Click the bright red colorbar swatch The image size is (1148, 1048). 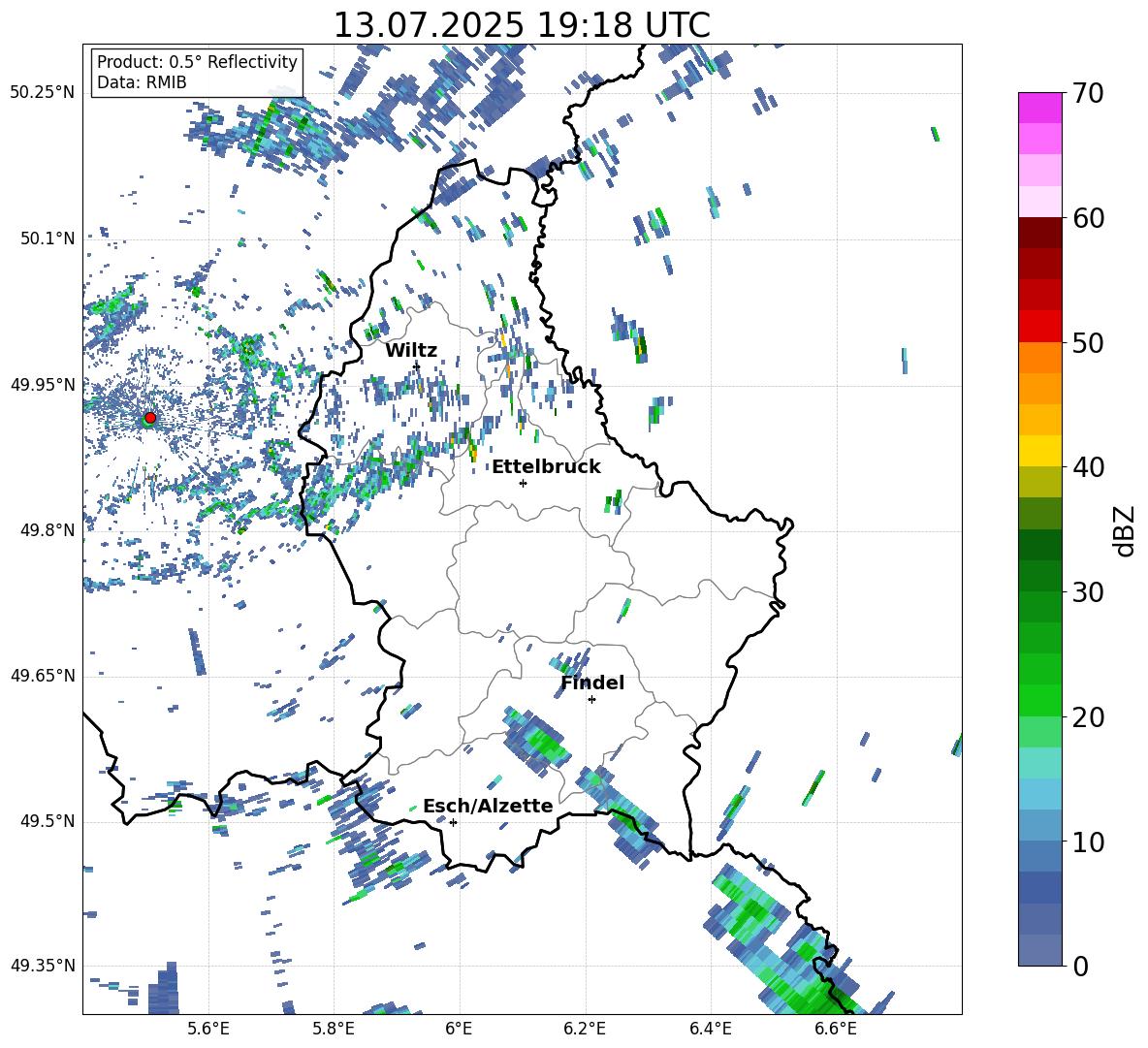[x=1040, y=327]
